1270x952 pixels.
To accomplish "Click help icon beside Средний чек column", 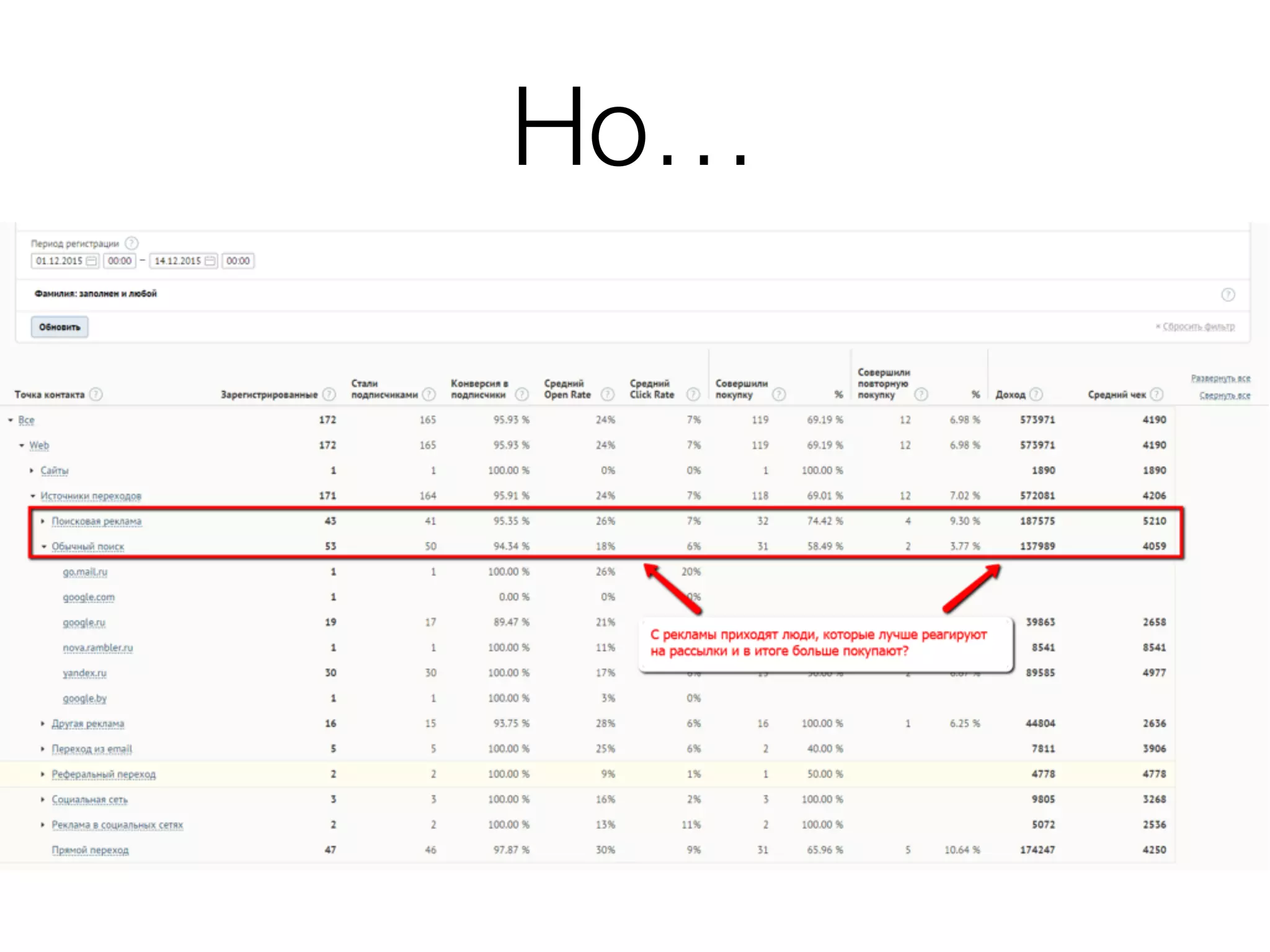I will coord(1157,394).
